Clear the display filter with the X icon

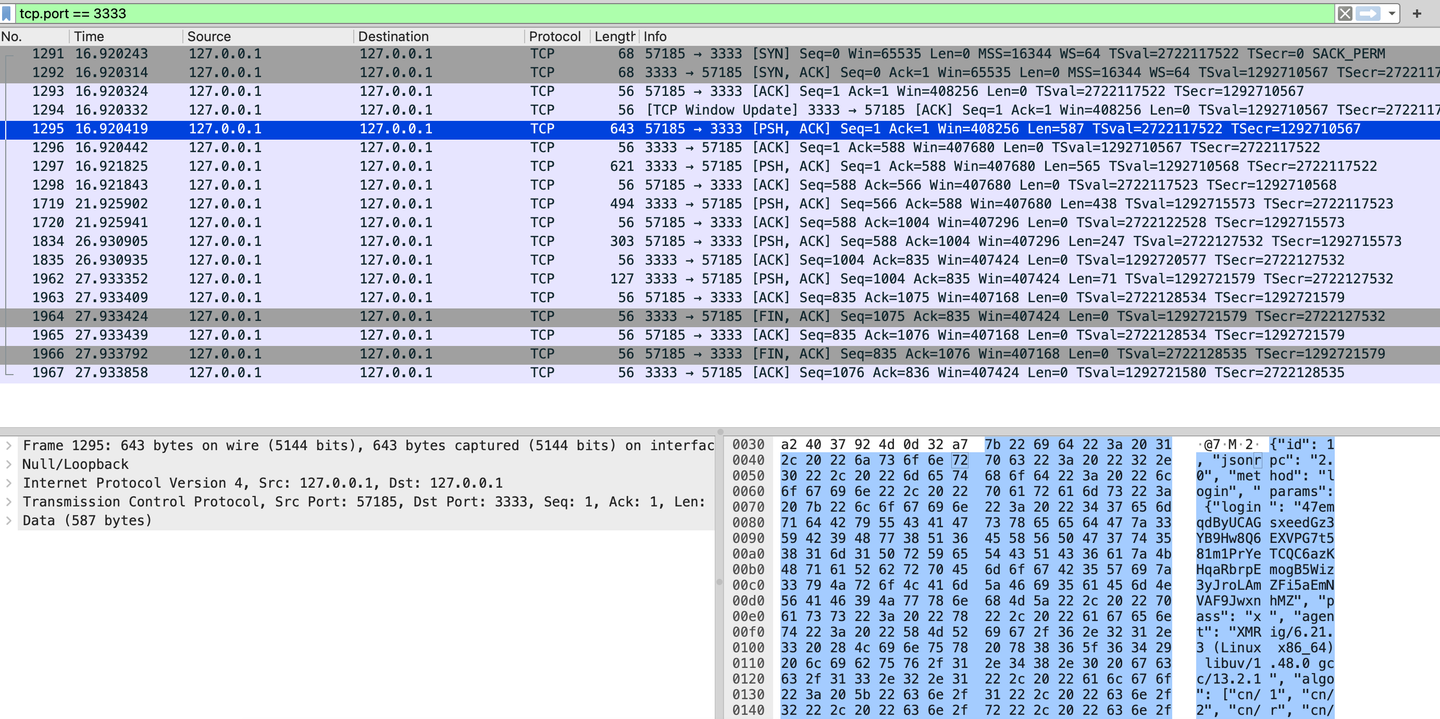[x=1347, y=13]
